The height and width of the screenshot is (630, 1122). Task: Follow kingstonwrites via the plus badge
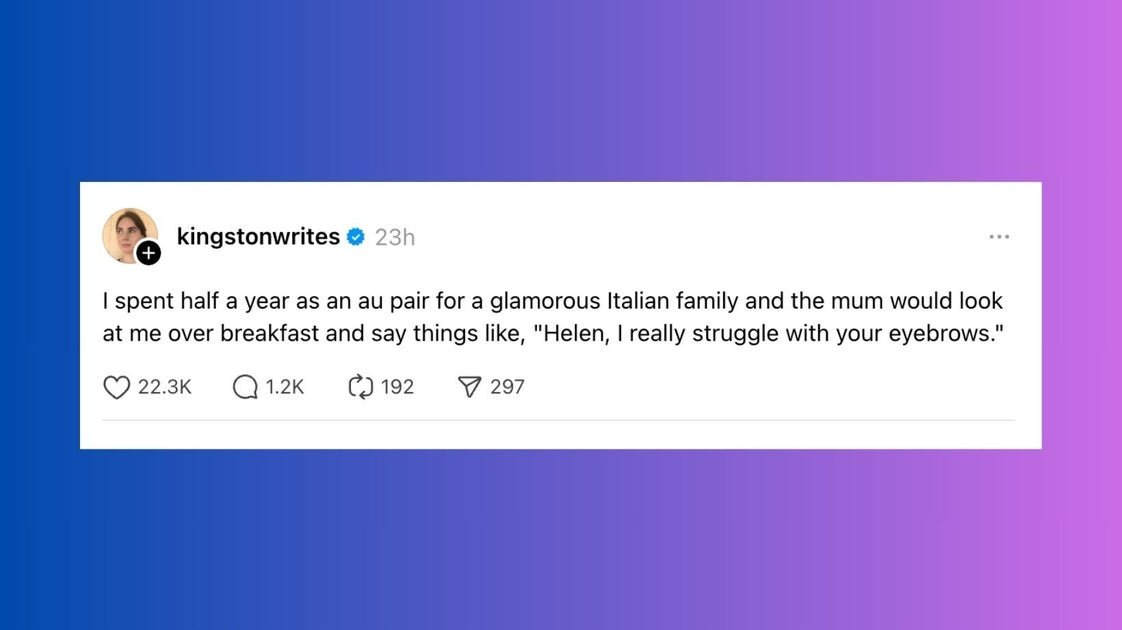click(149, 253)
